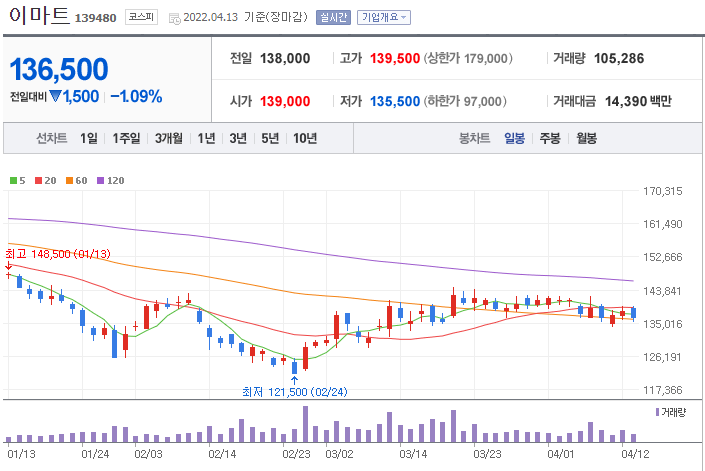Click the 코스피 market badge
The height and width of the screenshot is (471, 705).
point(141,17)
